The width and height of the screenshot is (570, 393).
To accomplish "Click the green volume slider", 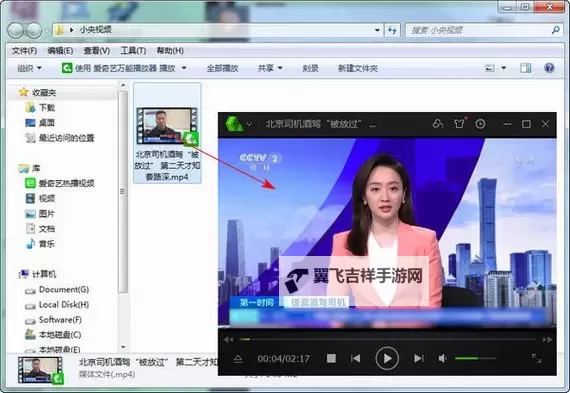I will pyautogui.click(x=475, y=358).
